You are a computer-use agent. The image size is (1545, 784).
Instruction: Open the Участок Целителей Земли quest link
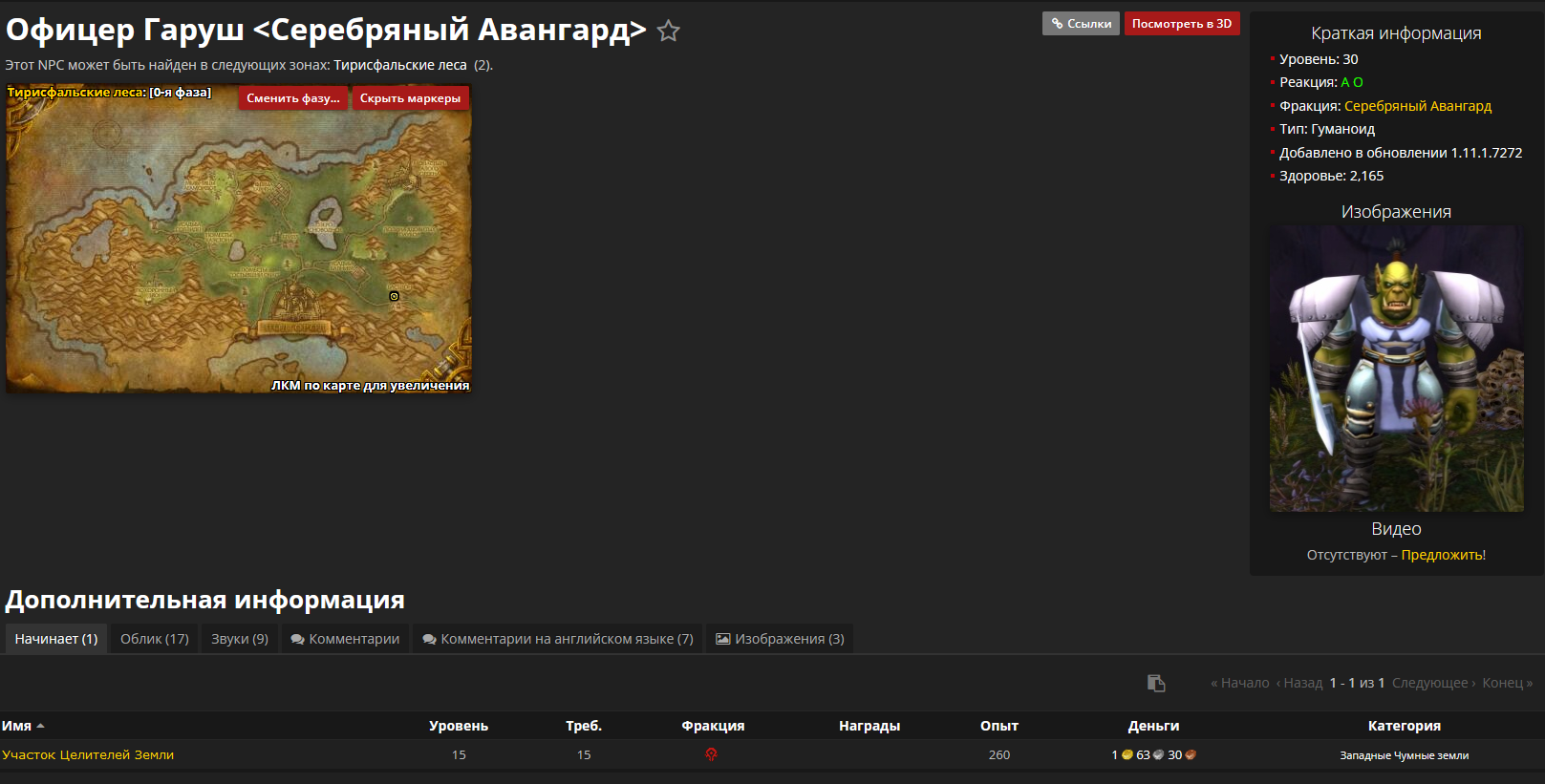88,754
